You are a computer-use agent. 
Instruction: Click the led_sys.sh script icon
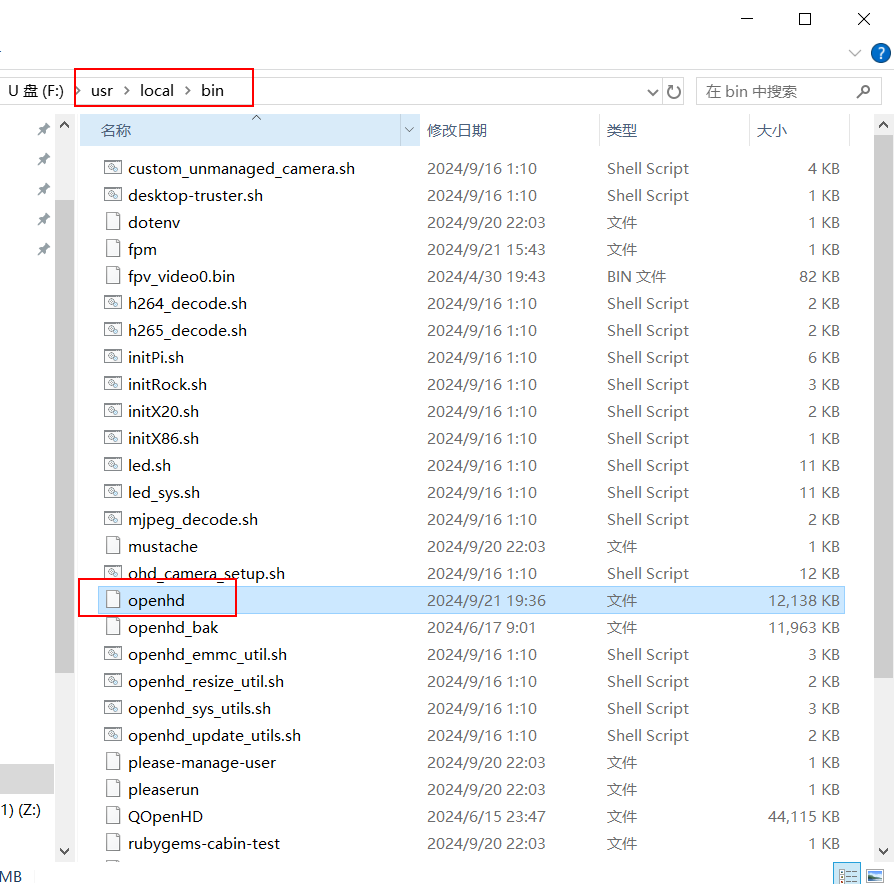coord(113,492)
